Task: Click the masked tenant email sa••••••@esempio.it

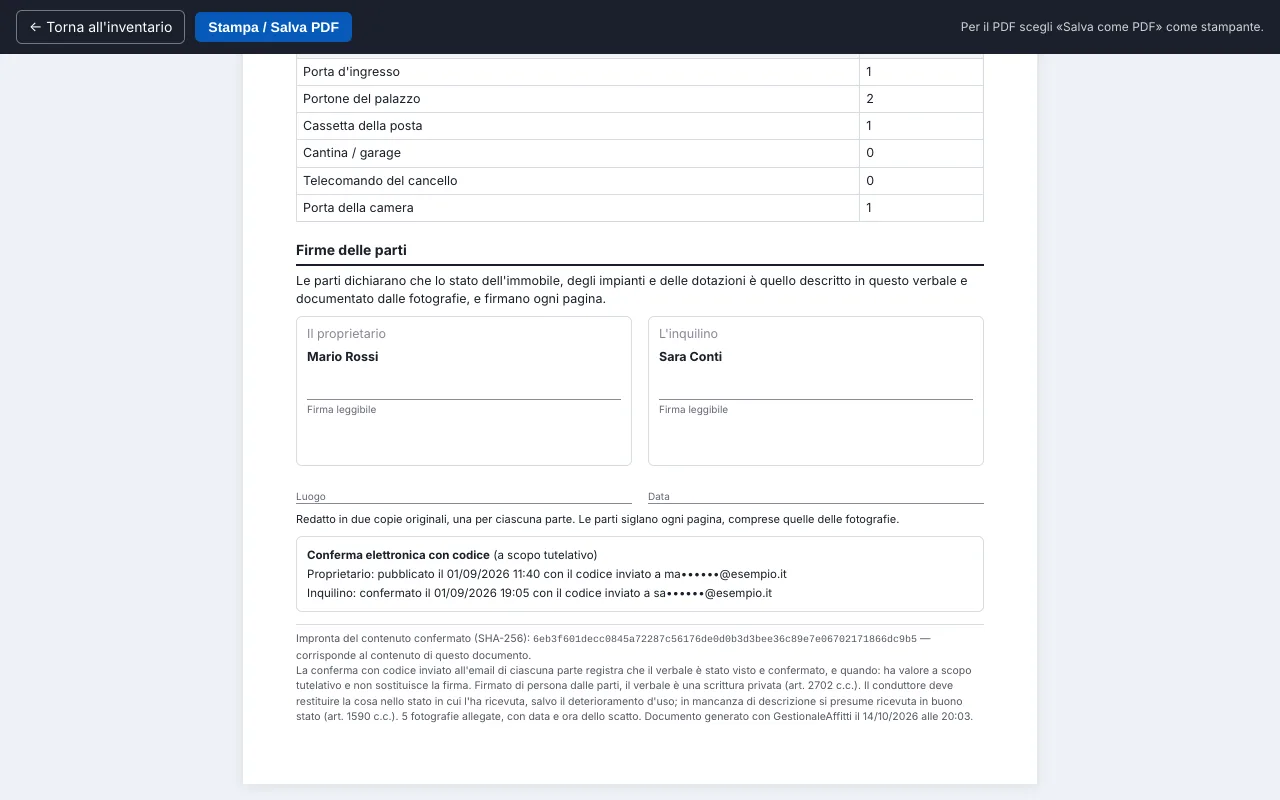Action: (x=711, y=593)
